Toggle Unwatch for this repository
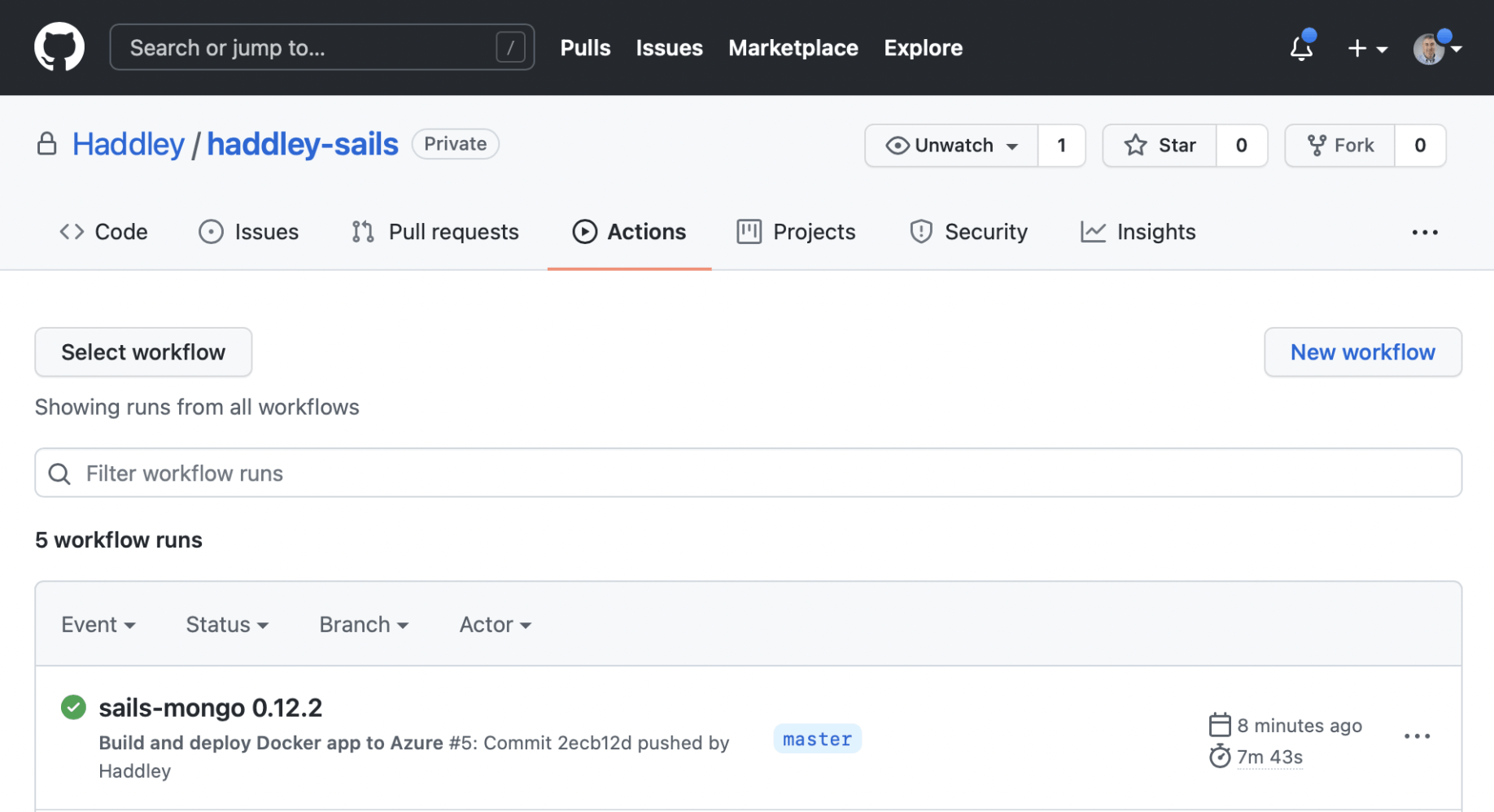Screen dimensions: 1494x812 click(x=951, y=146)
